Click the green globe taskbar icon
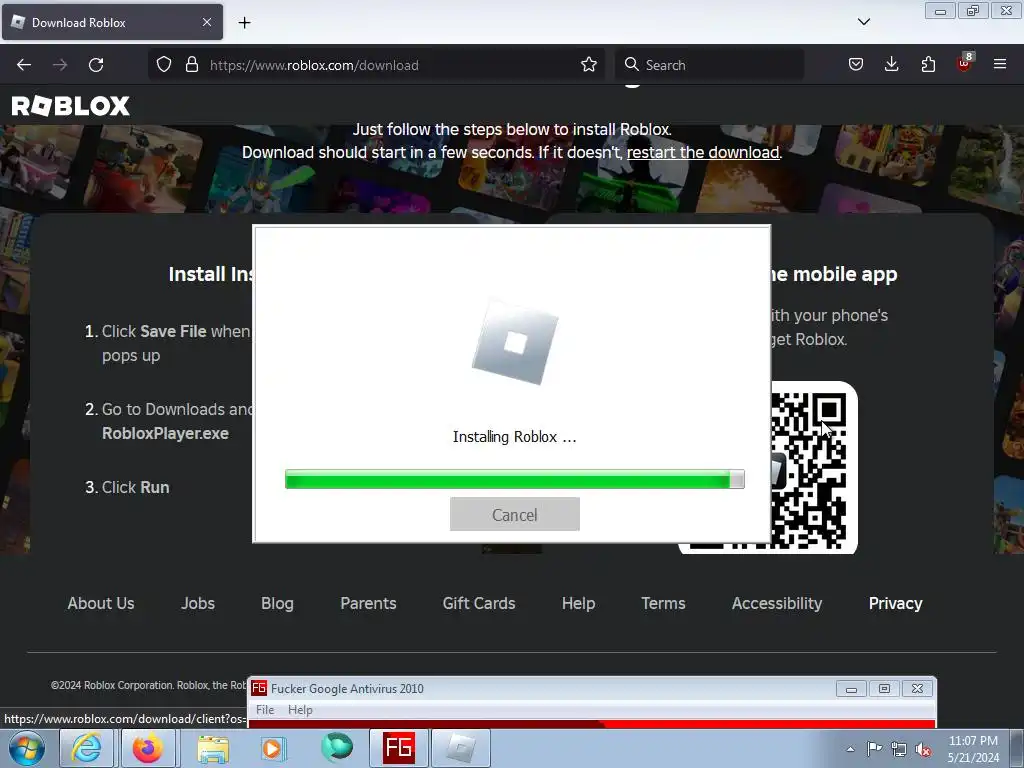This screenshot has height=768, width=1024. coord(337,748)
